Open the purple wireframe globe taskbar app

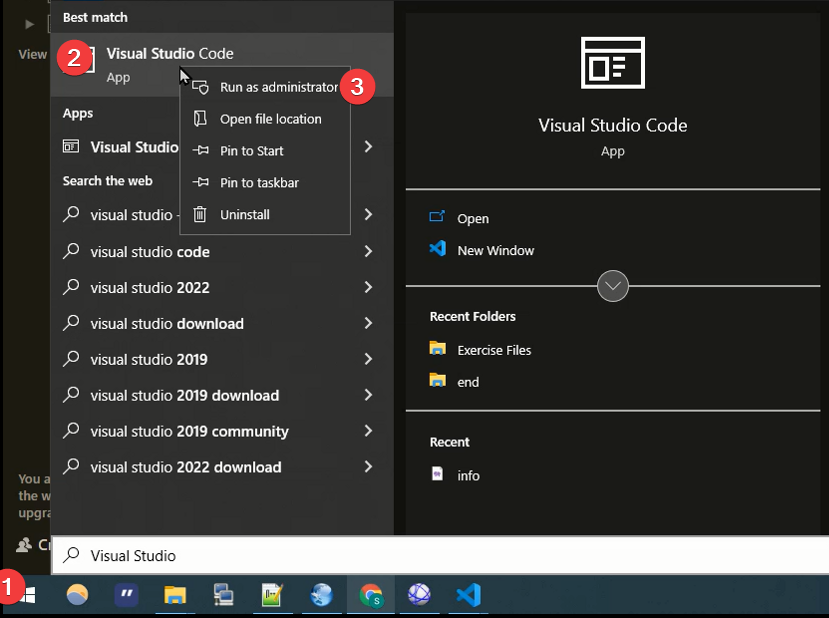419,595
